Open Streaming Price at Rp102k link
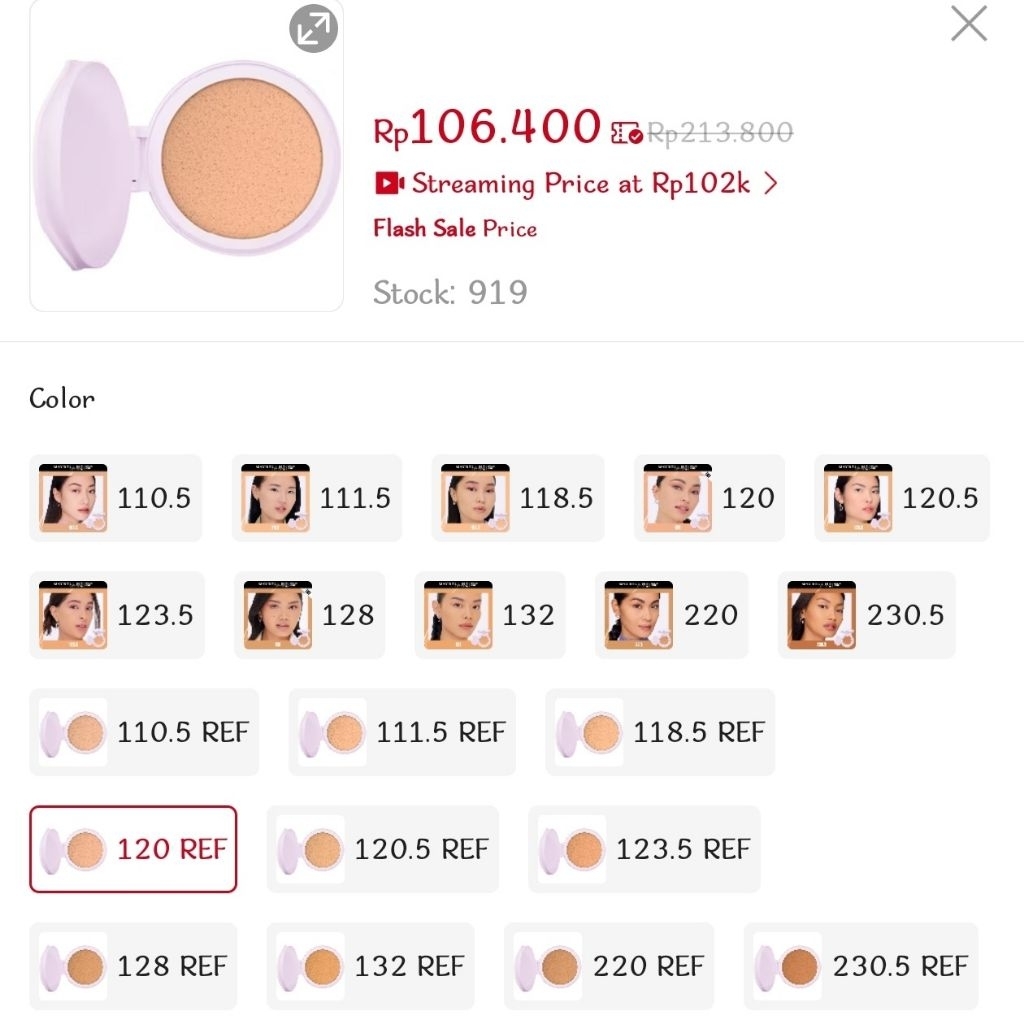This screenshot has width=1024, height=1024. pos(580,184)
